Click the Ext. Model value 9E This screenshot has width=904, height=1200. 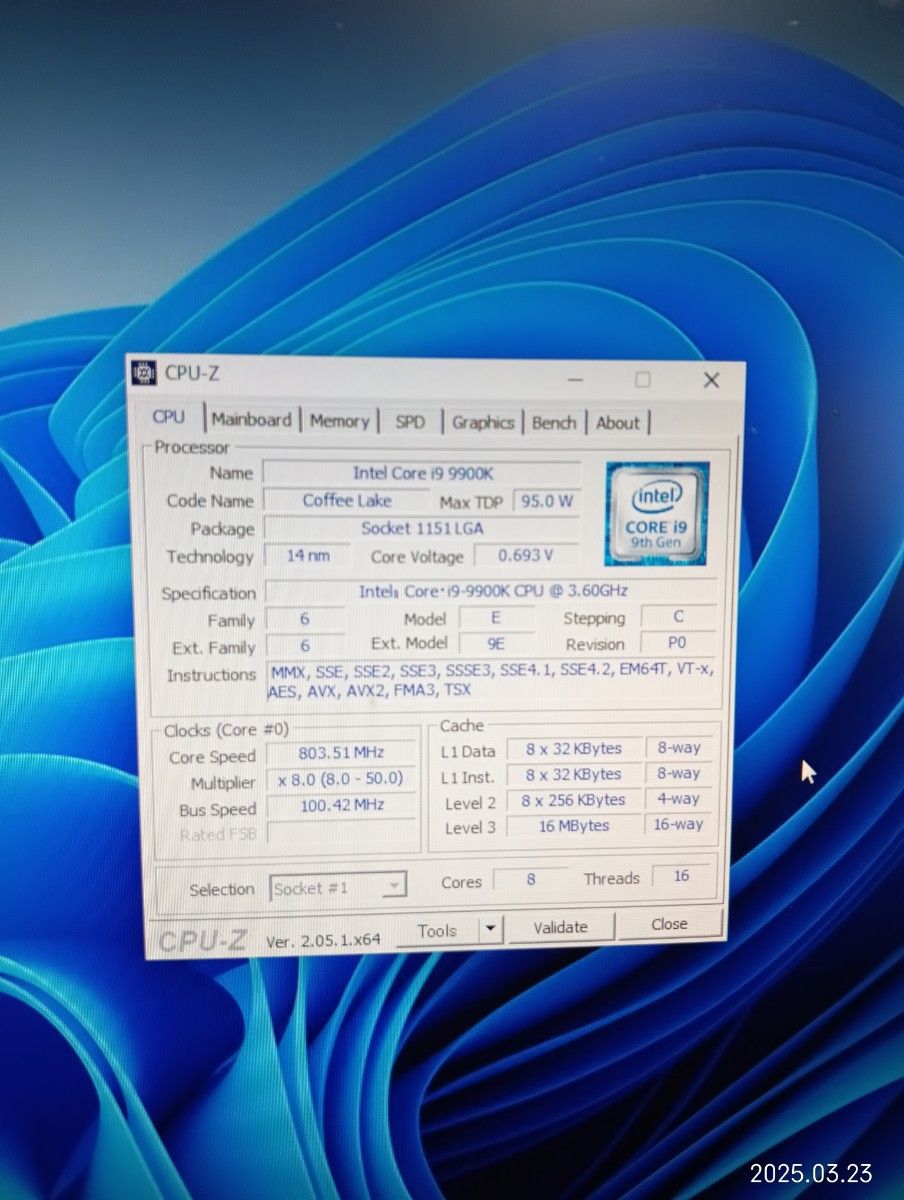496,644
